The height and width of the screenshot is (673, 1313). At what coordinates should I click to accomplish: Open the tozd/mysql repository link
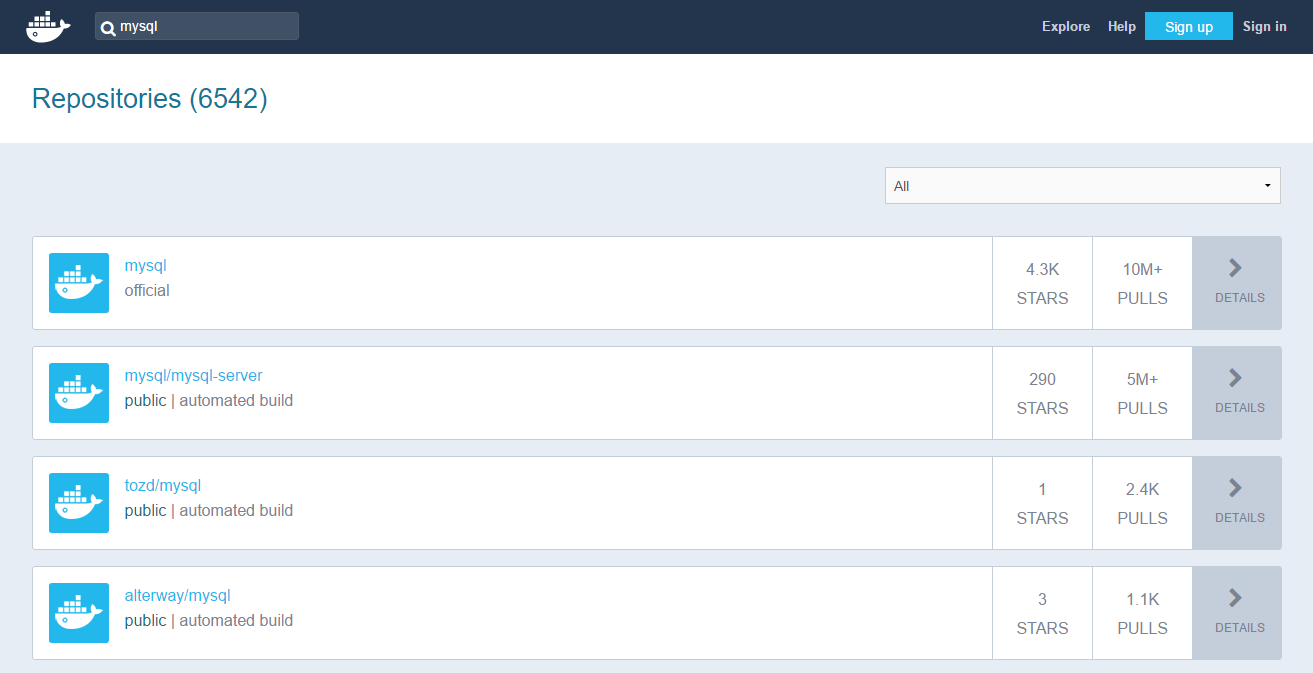(x=162, y=486)
